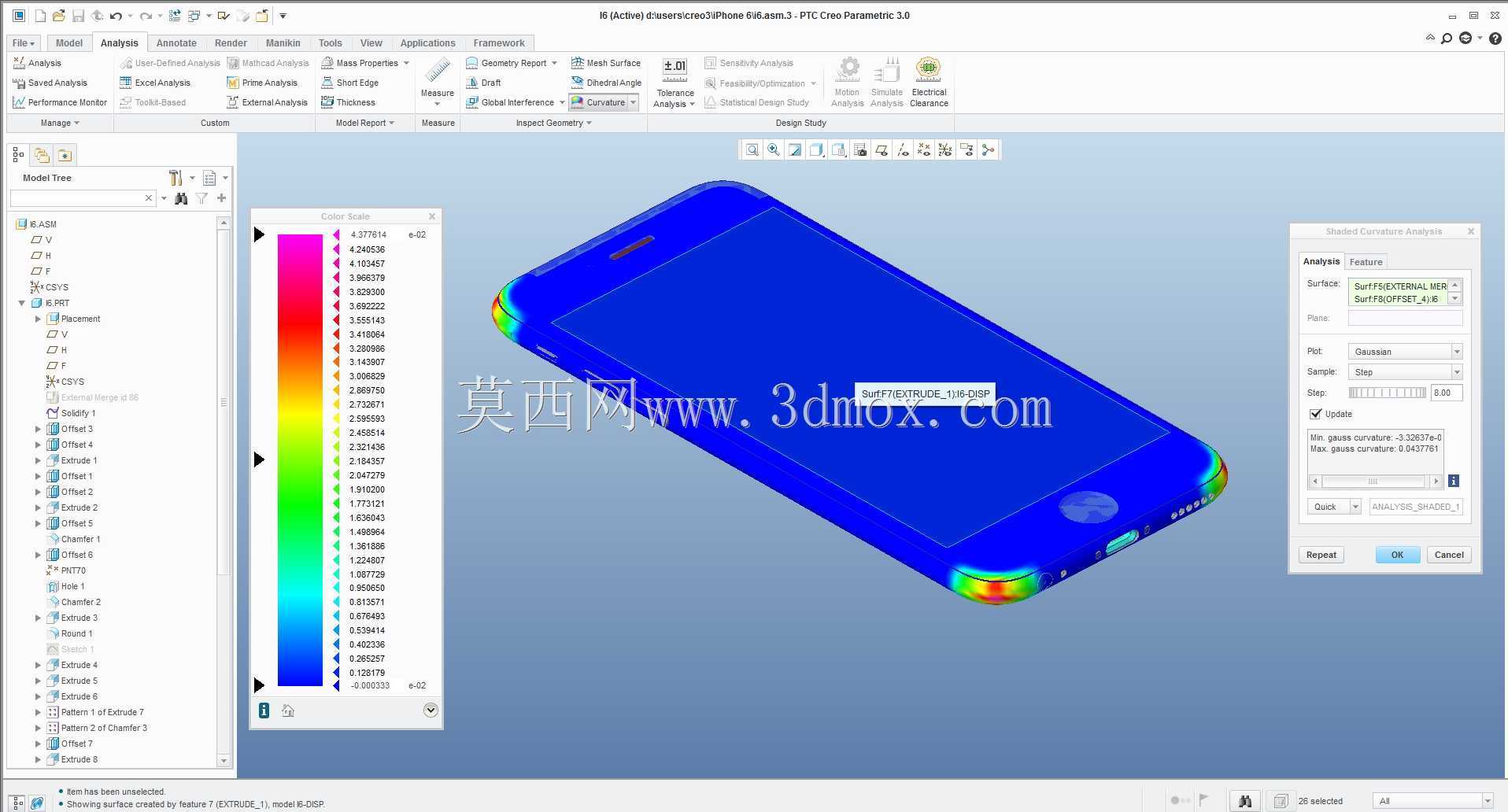Open Prime Analysis tool
Screen dimensions: 1508x812
[262, 83]
